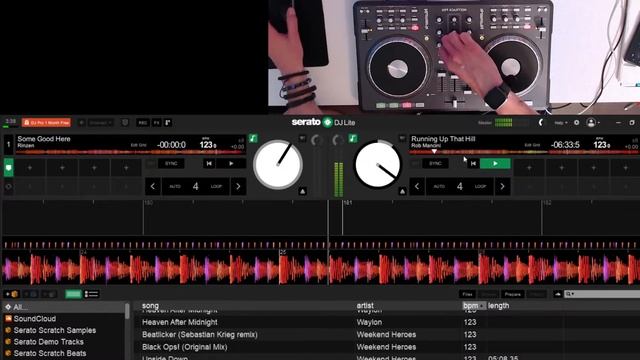
Task: Click Edit Grid on right deck
Action: click(532, 145)
